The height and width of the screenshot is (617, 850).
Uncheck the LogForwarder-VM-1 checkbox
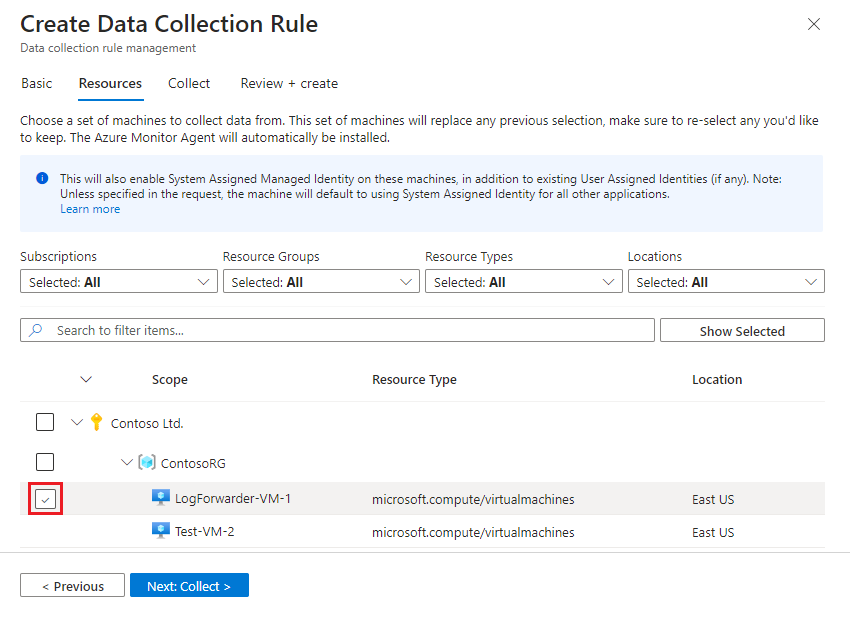click(x=45, y=498)
